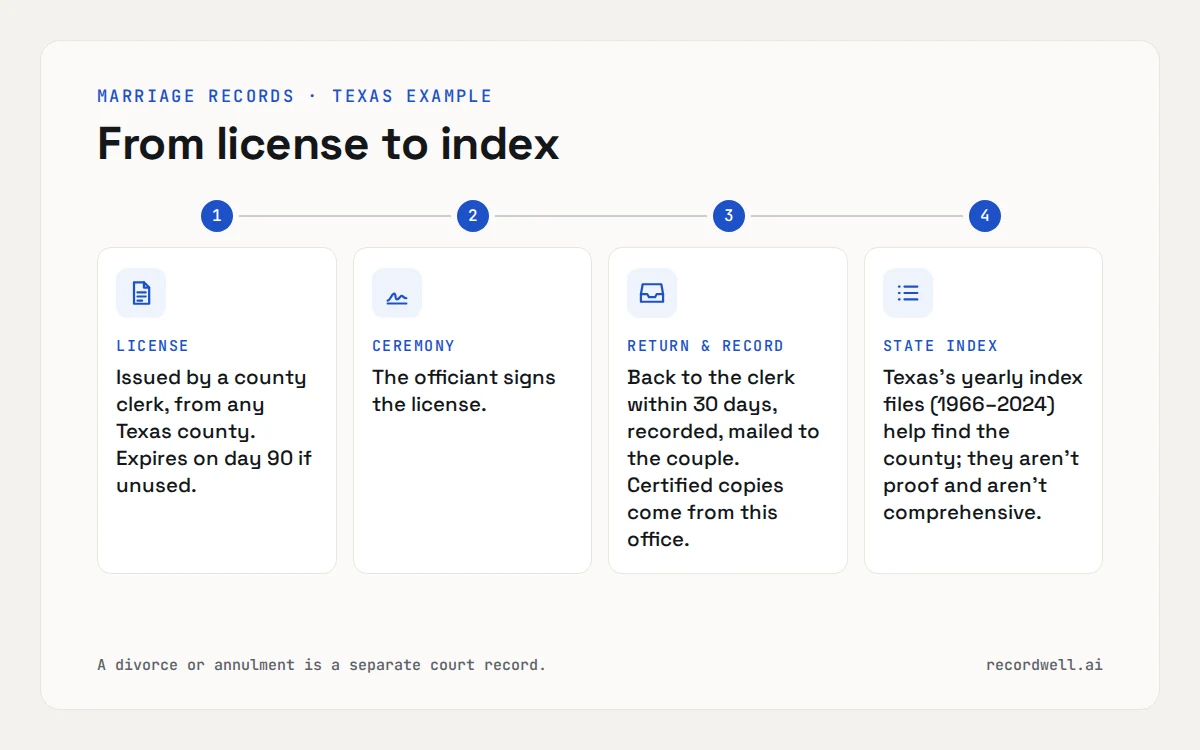This screenshot has height=750, width=1200.
Task: Click 'MARRIAGE RECORDS · TEXAS EXAMPLE' overline text
Action: pos(295,97)
